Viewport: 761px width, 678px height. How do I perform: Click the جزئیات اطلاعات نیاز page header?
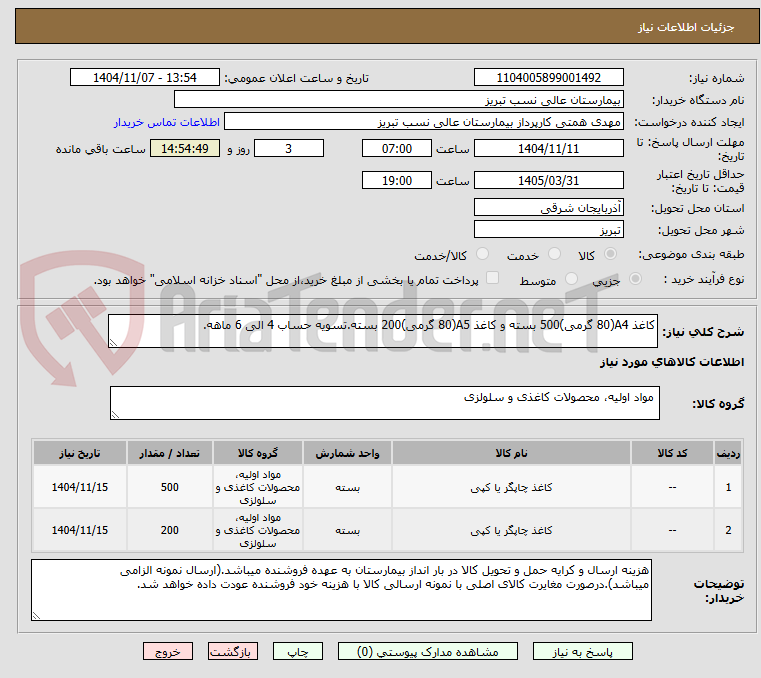pos(685,27)
